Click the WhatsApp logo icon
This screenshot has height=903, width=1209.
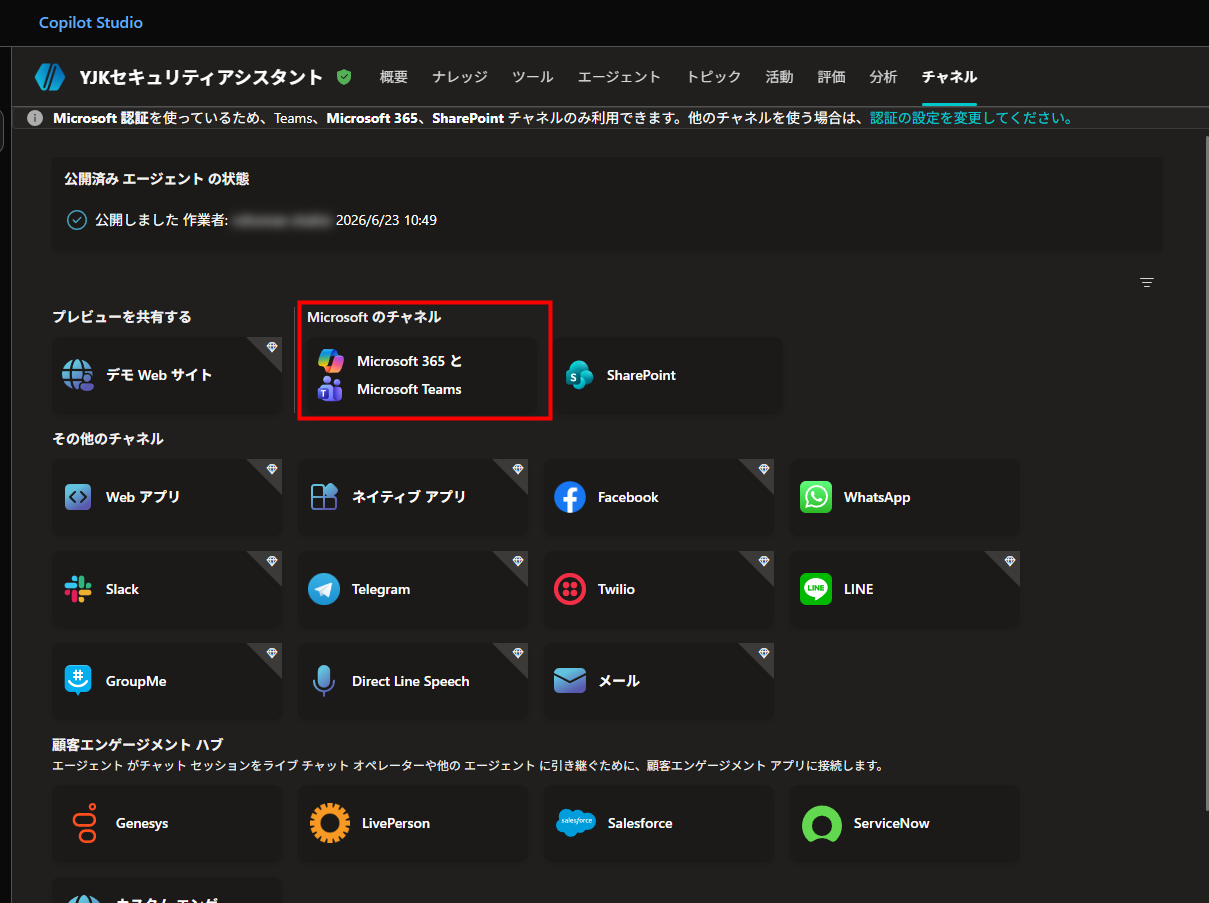point(816,497)
